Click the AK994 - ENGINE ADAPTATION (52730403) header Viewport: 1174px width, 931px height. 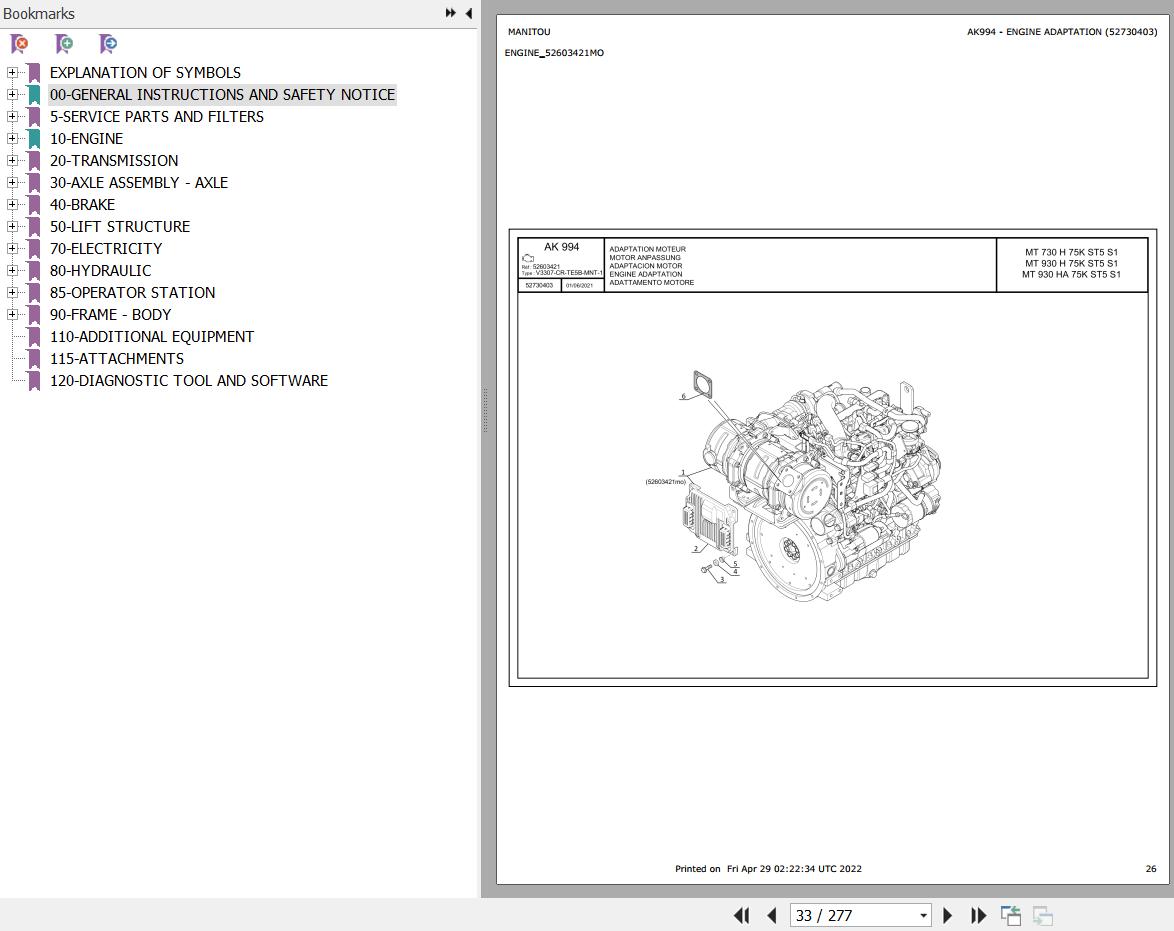(1062, 31)
